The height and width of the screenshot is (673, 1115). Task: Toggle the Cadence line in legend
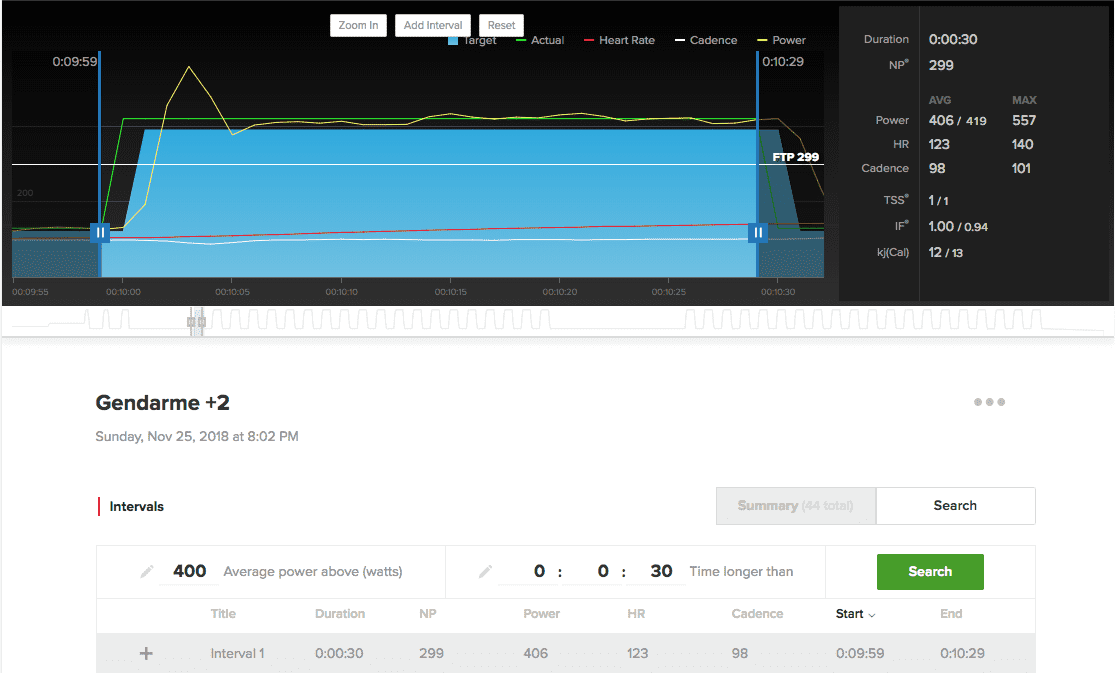(x=706, y=40)
